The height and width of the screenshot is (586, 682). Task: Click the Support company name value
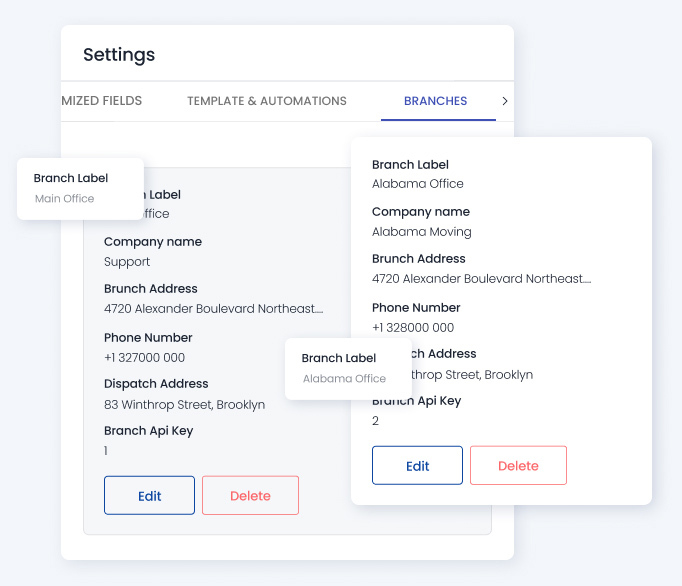127,262
